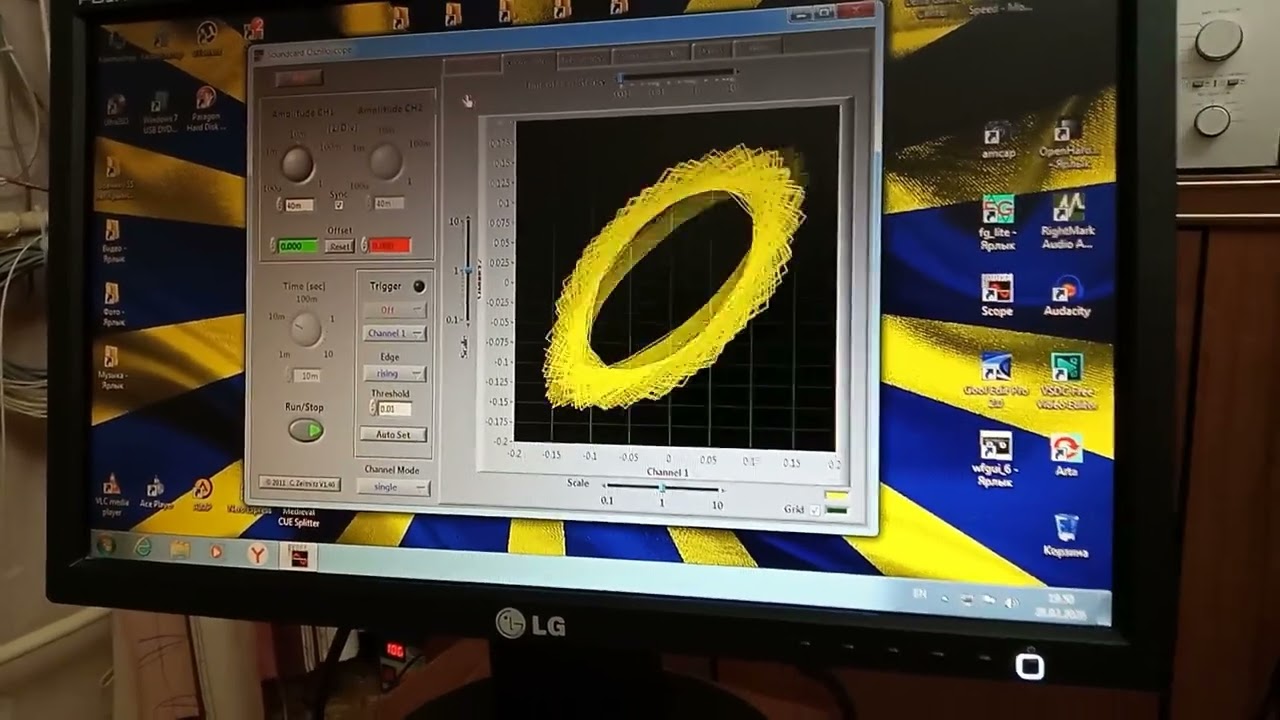The height and width of the screenshot is (720, 1280).
Task: Click the green CH1 offset value field
Action: pyautogui.click(x=298, y=246)
